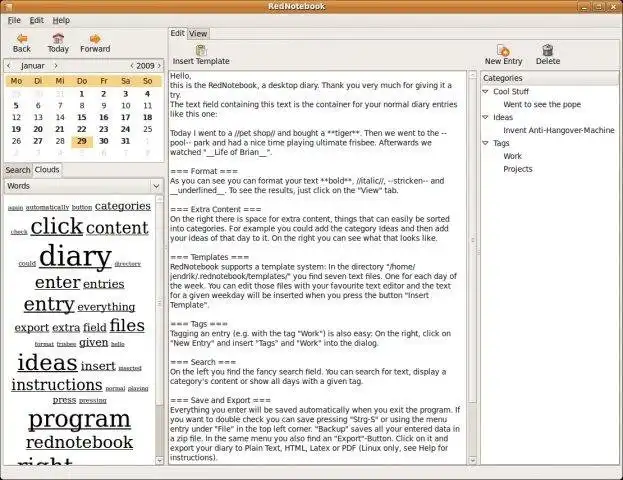The image size is (623, 480).
Task: Select day 1 in the calendar
Action: coord(81,94)
